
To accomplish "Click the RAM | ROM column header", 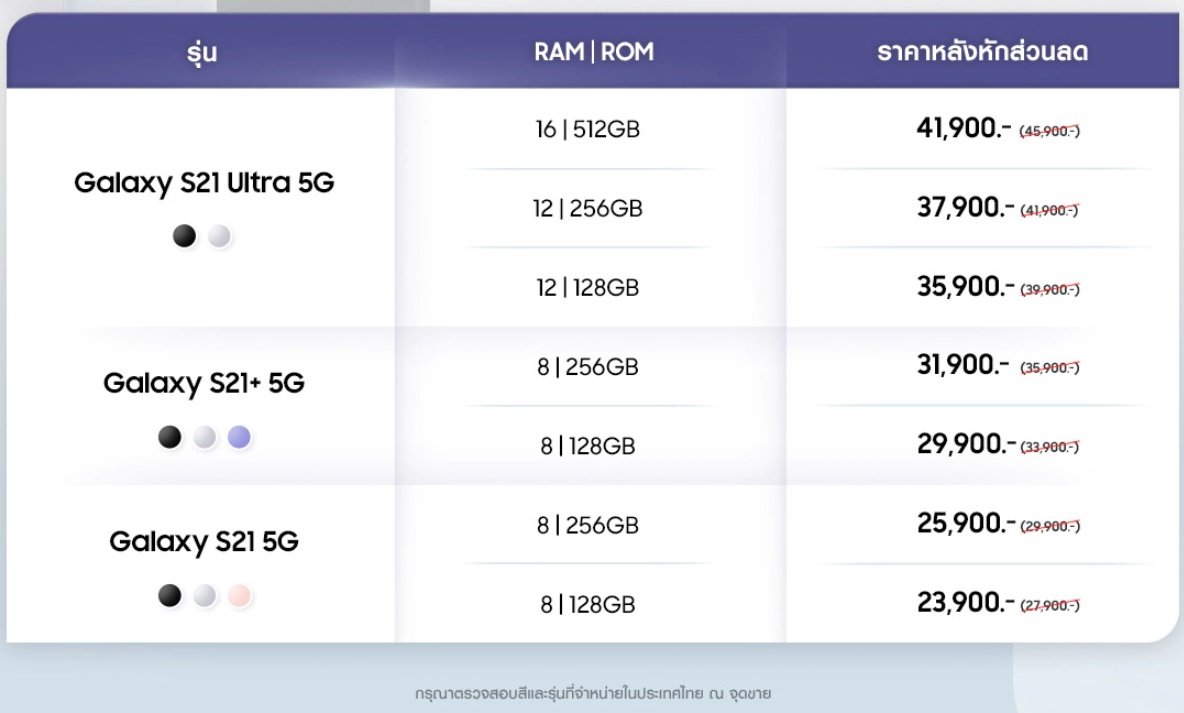I will [594, 51].
